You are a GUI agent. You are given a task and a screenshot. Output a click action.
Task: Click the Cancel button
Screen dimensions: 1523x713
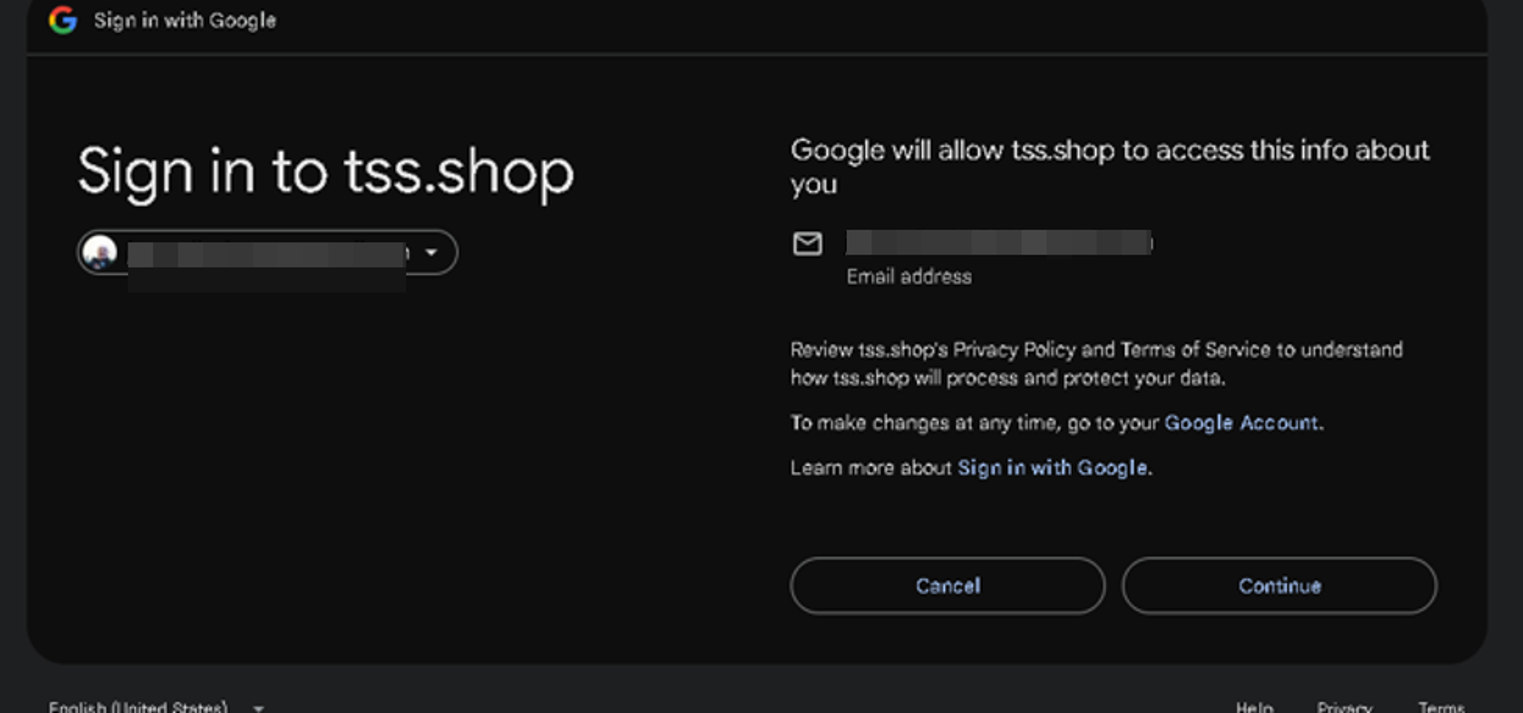point(947,585)
